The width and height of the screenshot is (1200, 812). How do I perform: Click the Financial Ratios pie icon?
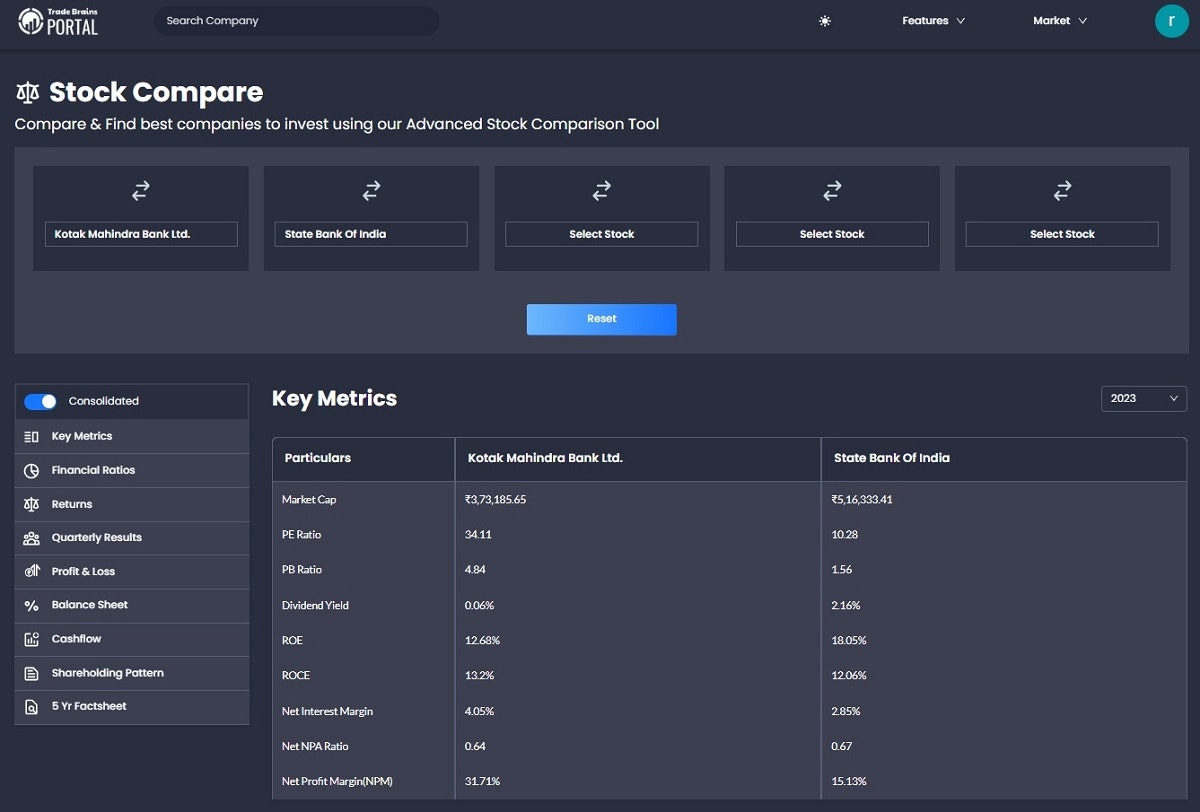tap(31, 471)
